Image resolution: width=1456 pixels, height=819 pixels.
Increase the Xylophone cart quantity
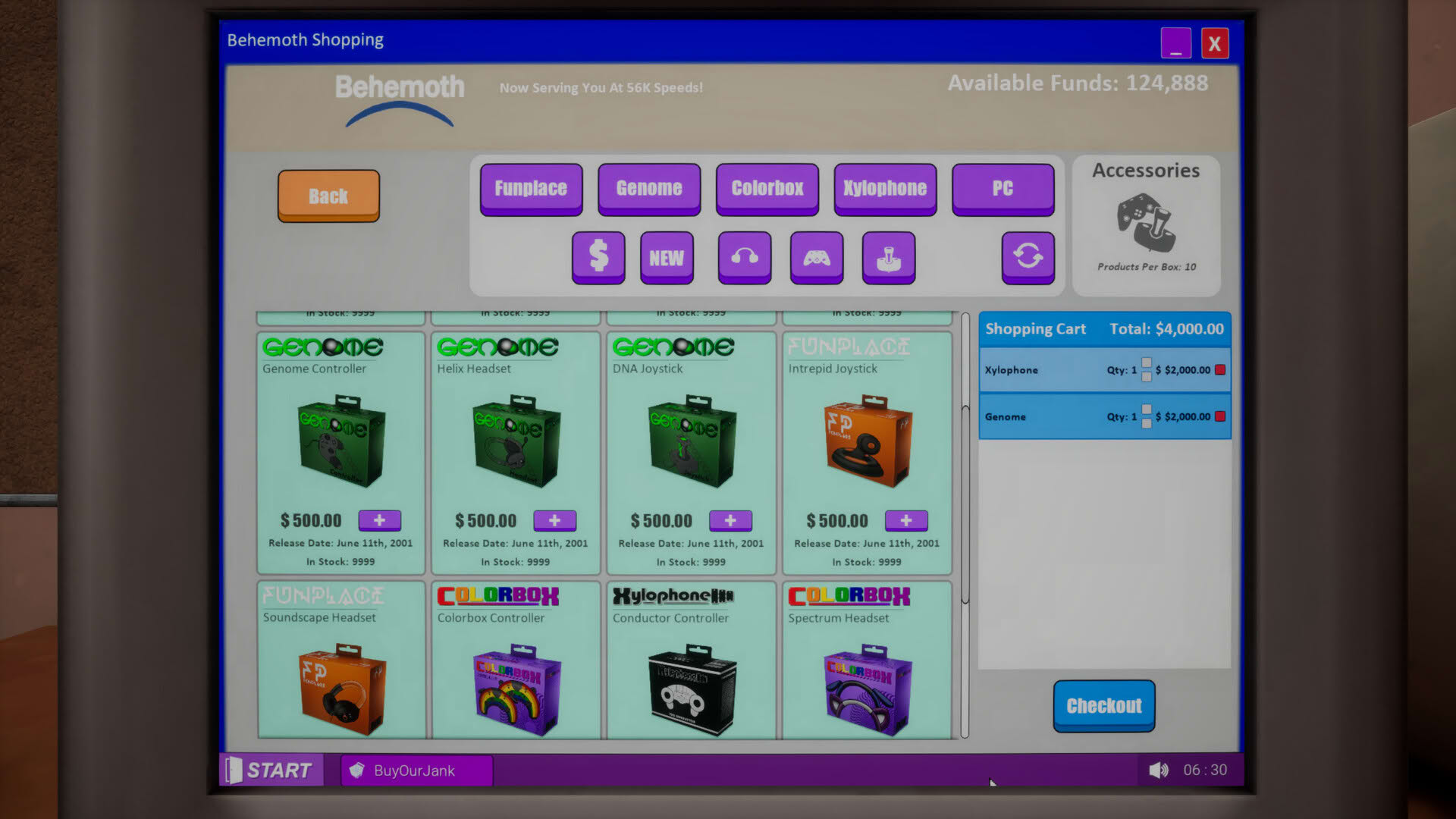coord(1147,363)
